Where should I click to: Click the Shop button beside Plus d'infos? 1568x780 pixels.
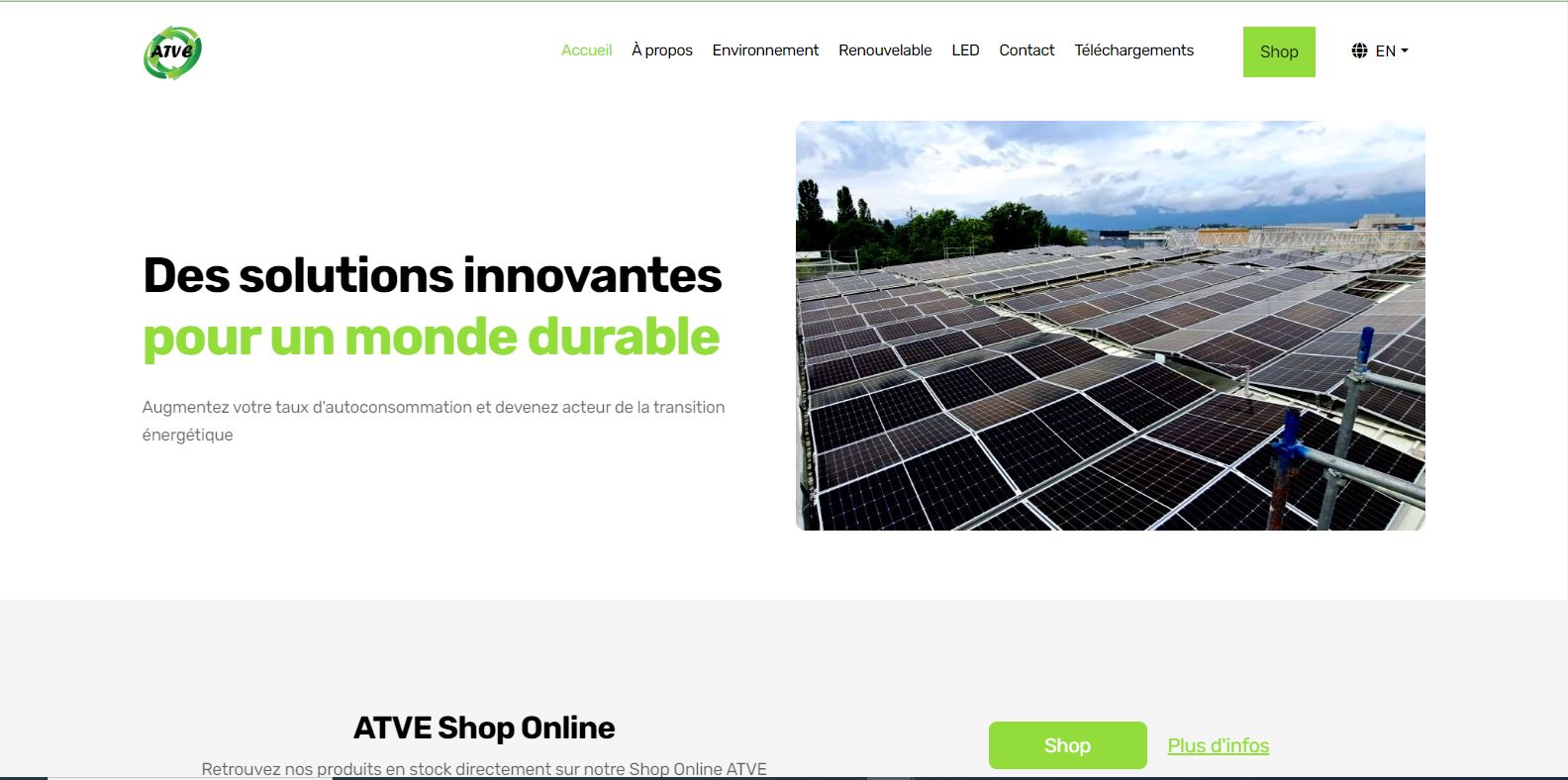[1067, 745]
